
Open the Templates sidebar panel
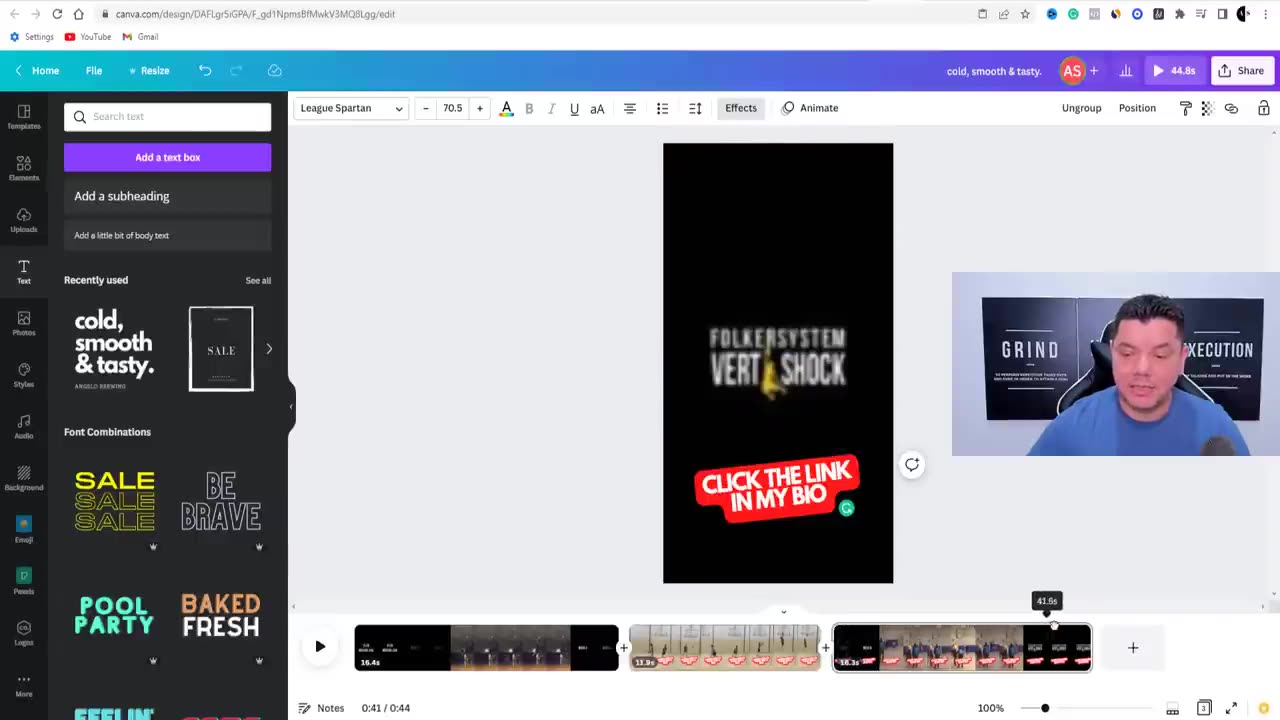(x=24, y=116)
